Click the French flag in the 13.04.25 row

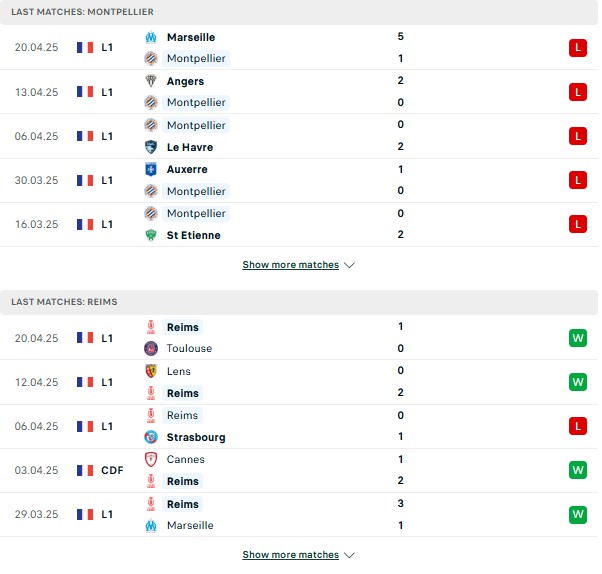85,92
